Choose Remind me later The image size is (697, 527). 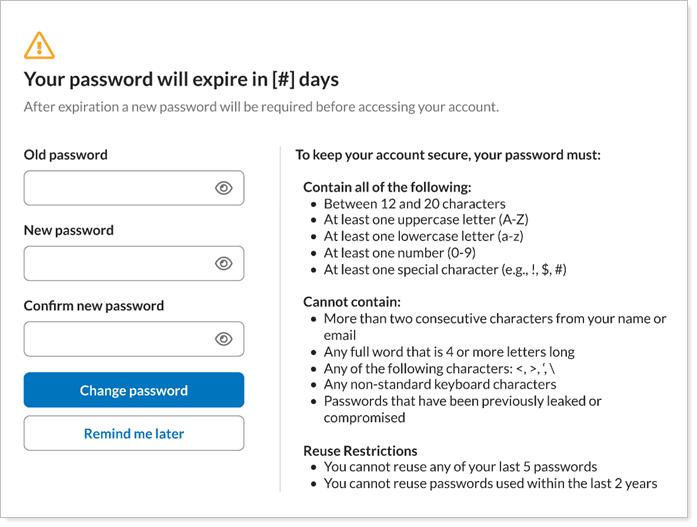[134, 434]
